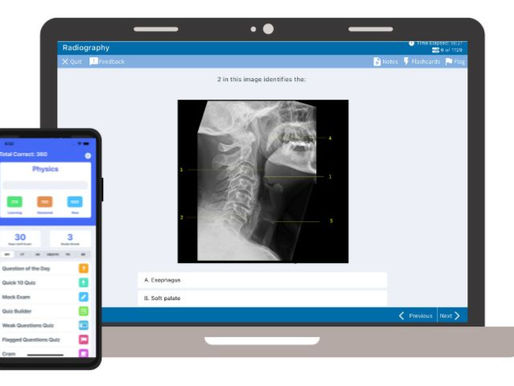
Task: Click the time elapsed clock icon
Action: (411, 43)
